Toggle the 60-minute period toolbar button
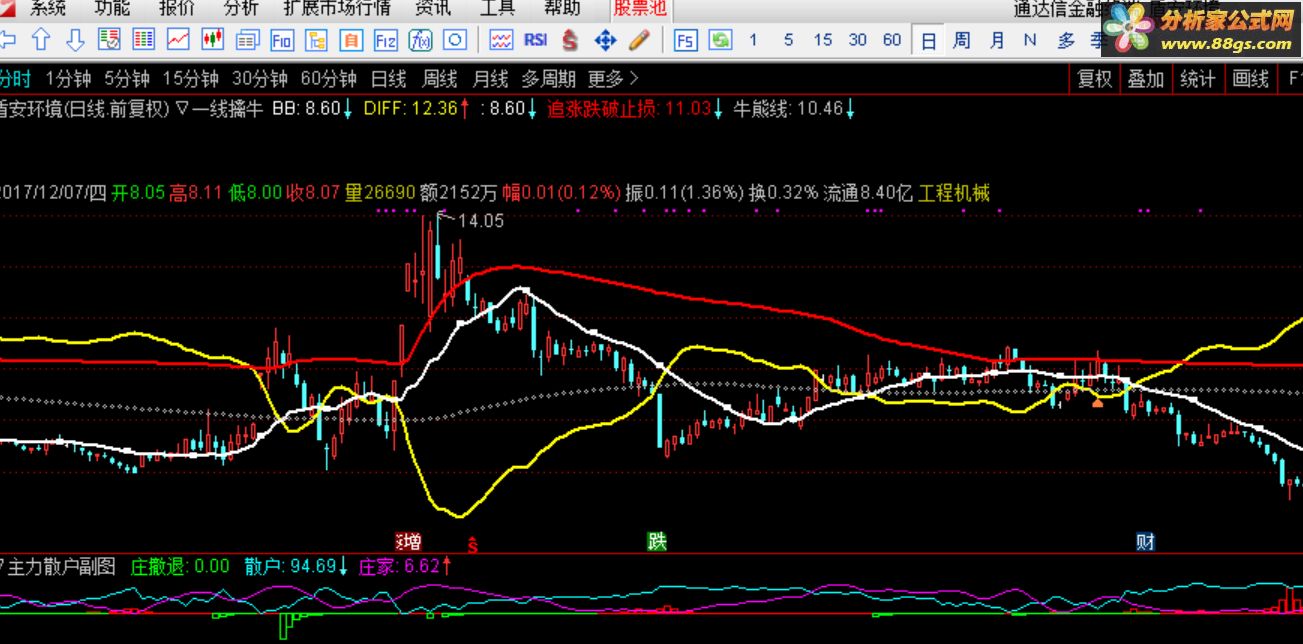 (892, 40)
